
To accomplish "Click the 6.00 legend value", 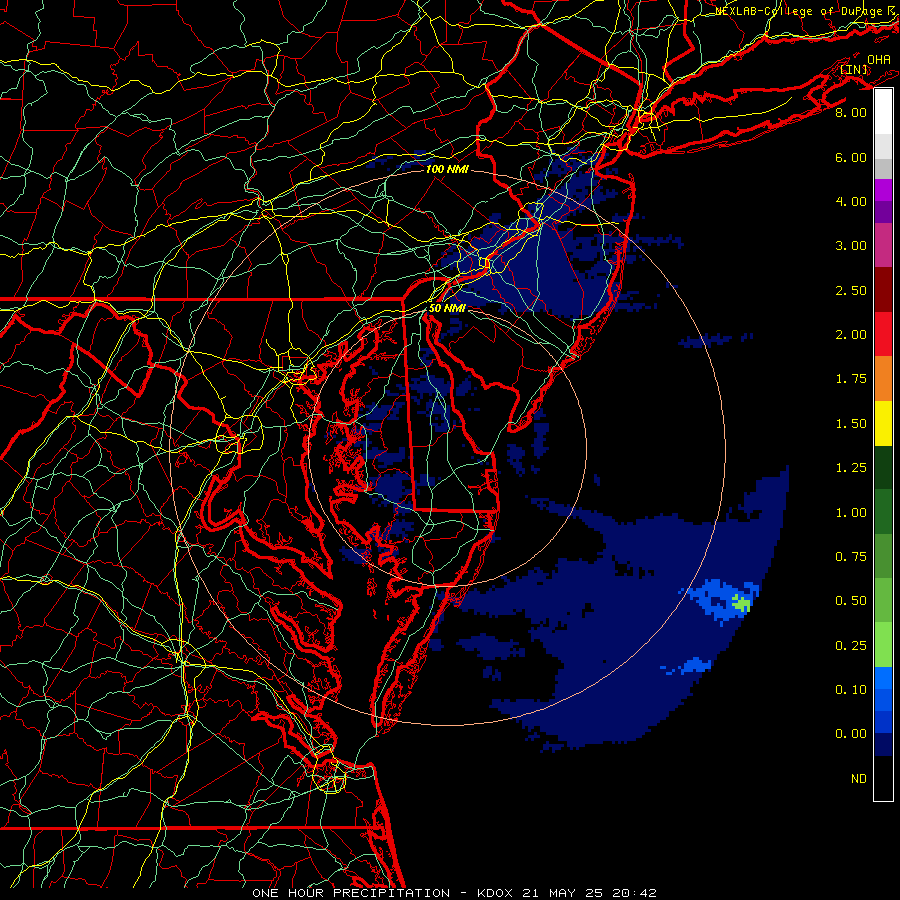I will point(851,157).
